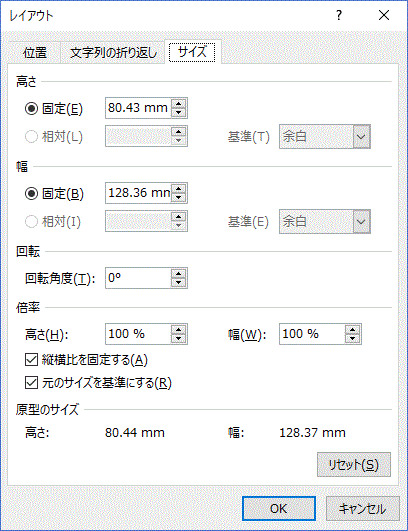Increase rotation angle with up arrow

[179, 274]
